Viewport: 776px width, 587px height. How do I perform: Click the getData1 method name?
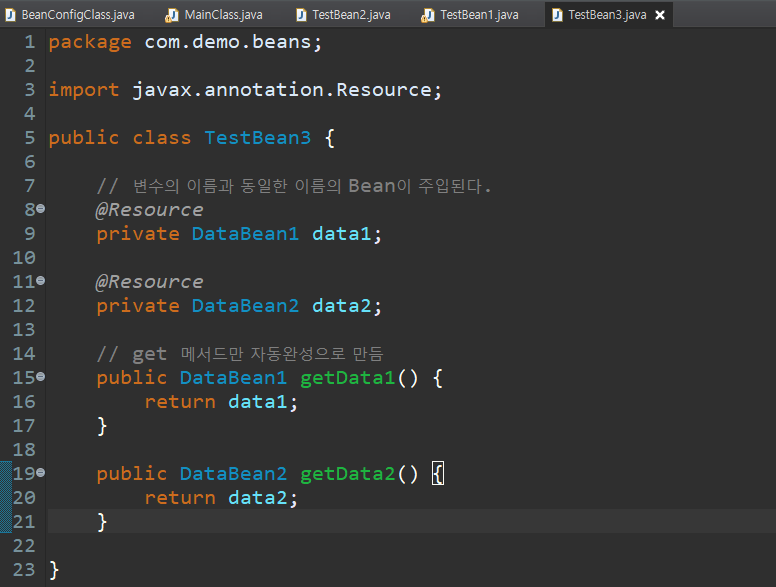[347, 378]
